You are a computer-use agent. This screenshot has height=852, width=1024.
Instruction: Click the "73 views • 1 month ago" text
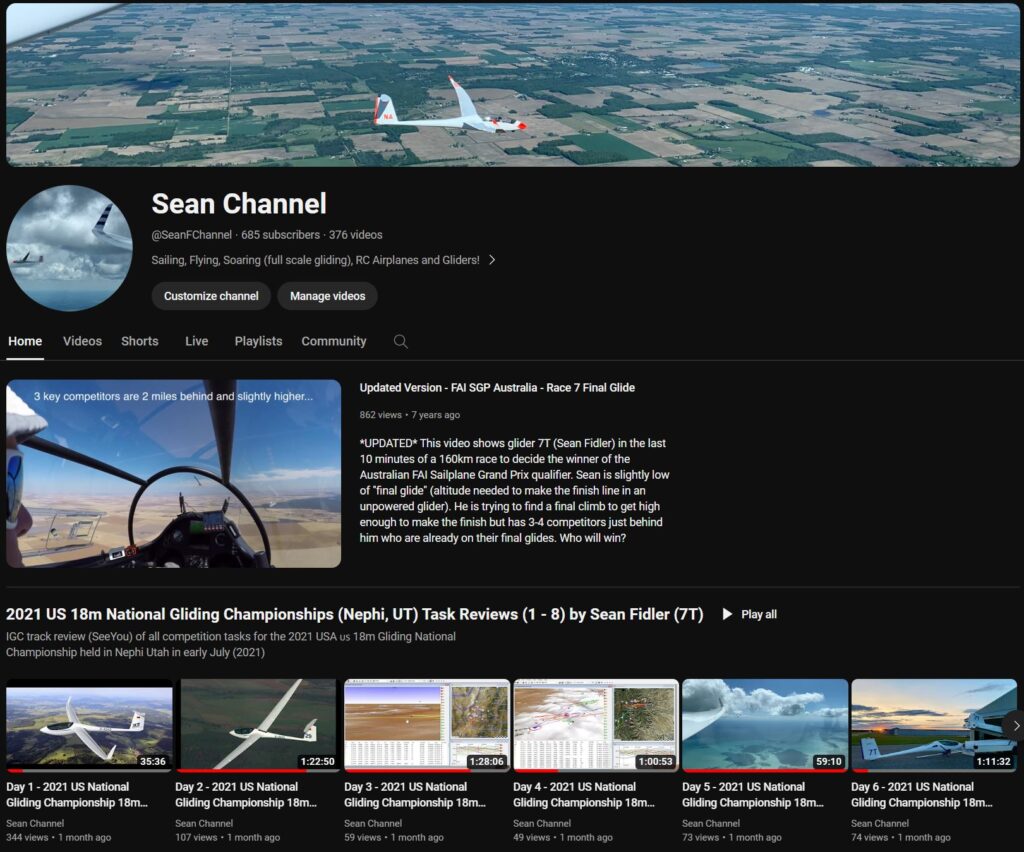pyautogui.click(x=731, y=838)
